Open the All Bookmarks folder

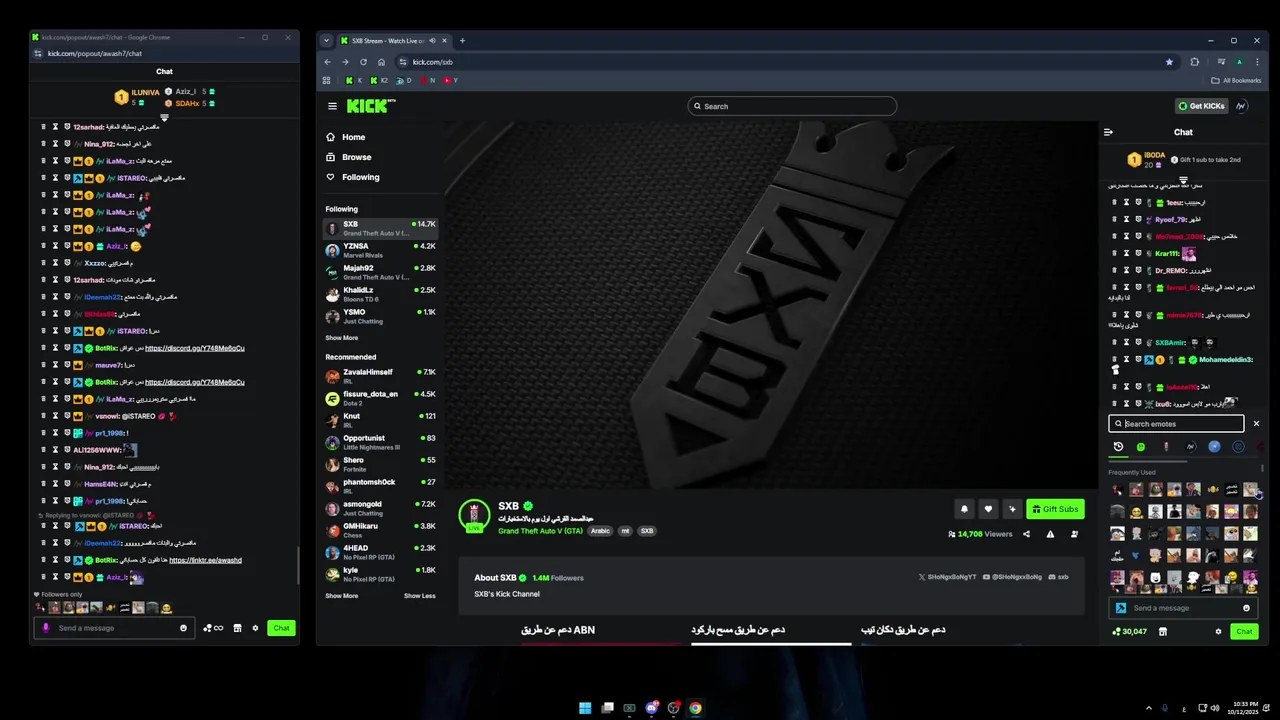point(1236,80)
